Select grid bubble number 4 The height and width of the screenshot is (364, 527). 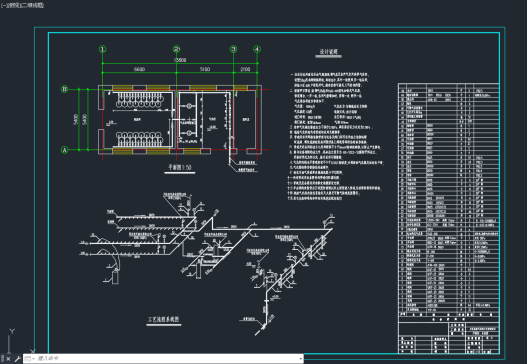pos(257,49)
